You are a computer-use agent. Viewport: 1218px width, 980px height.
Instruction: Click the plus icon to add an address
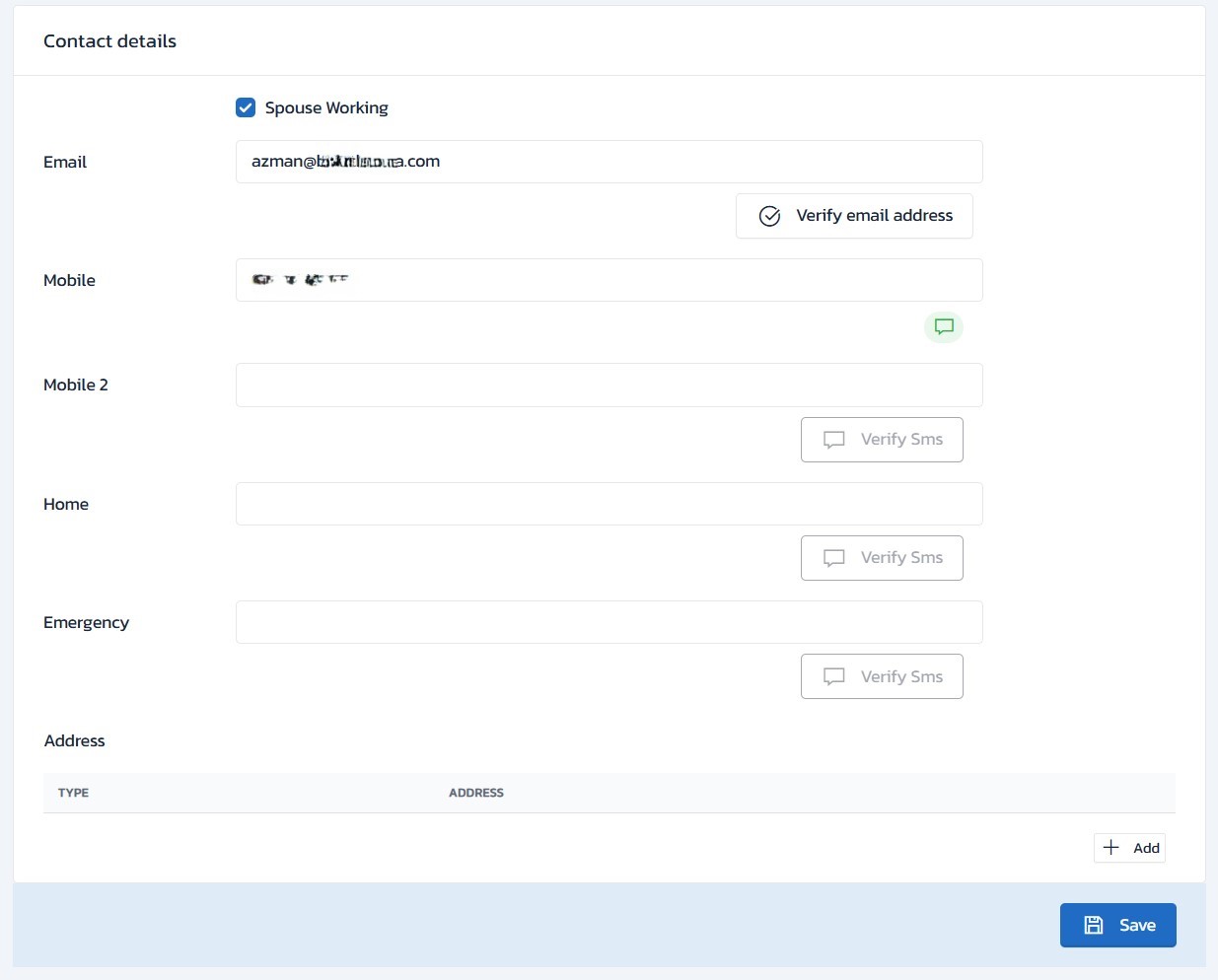coord(1111,848)
